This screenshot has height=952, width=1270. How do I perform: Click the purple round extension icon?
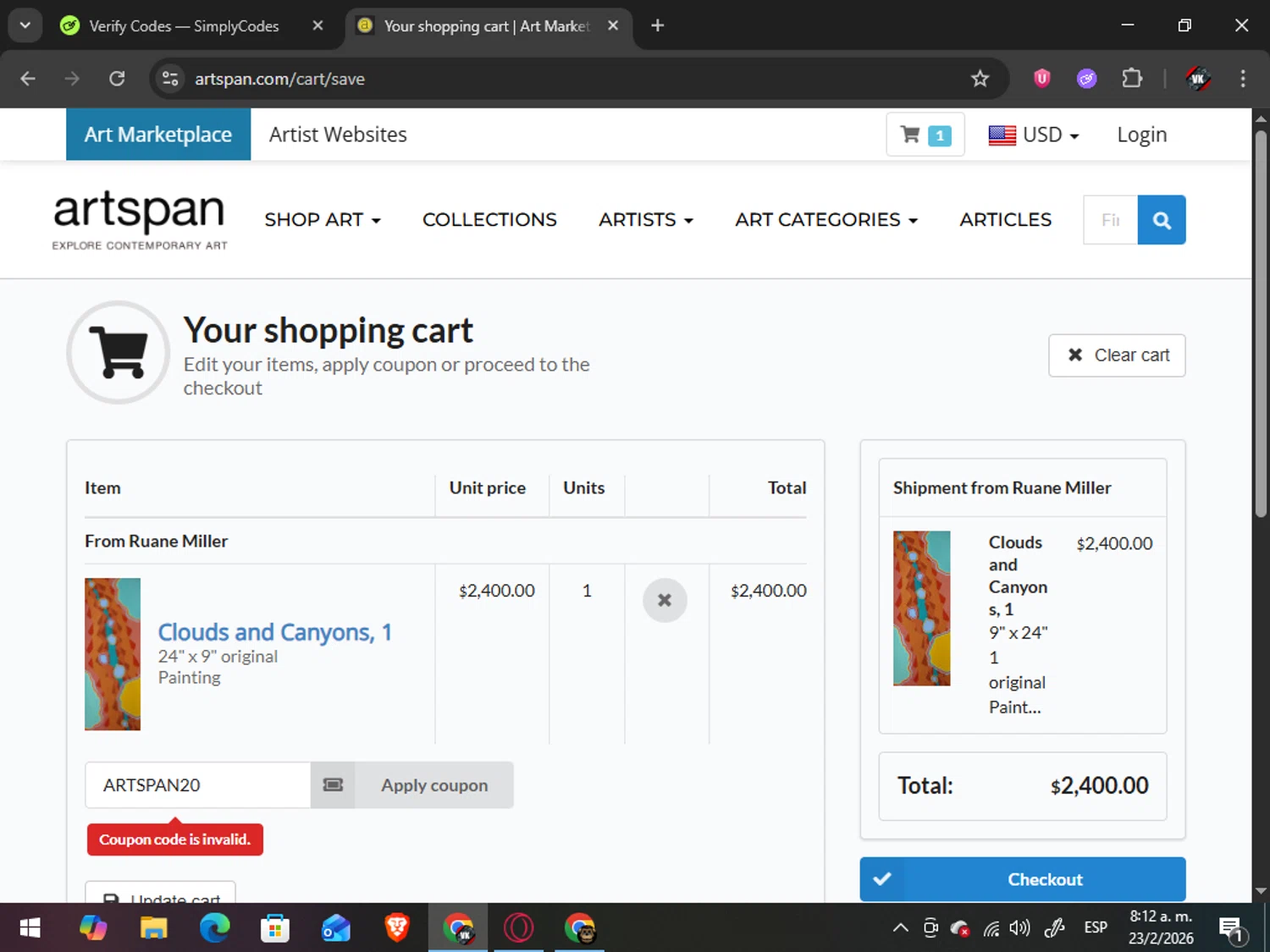click(1087, 79)
